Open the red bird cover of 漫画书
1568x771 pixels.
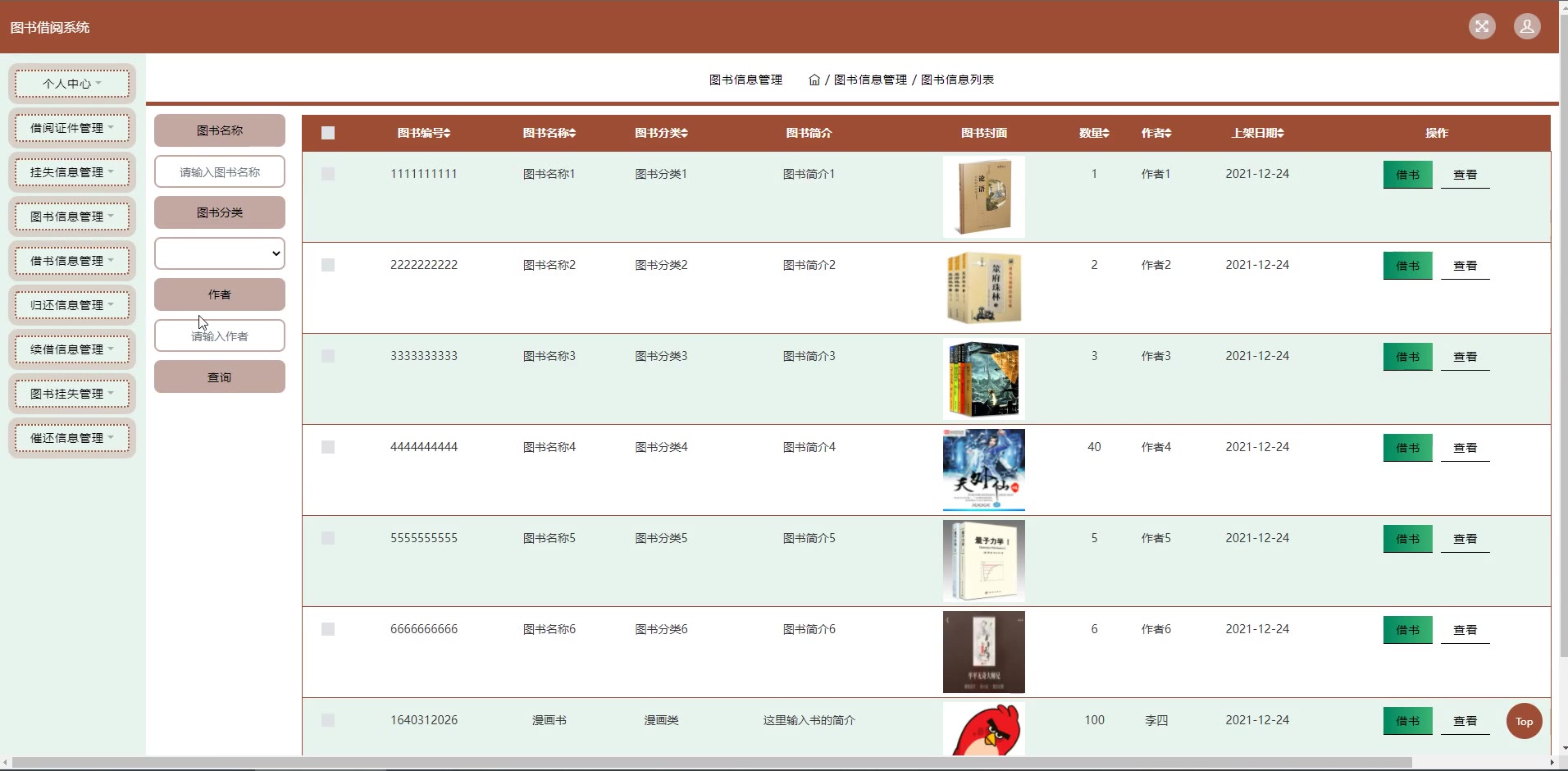click(984, 729)
